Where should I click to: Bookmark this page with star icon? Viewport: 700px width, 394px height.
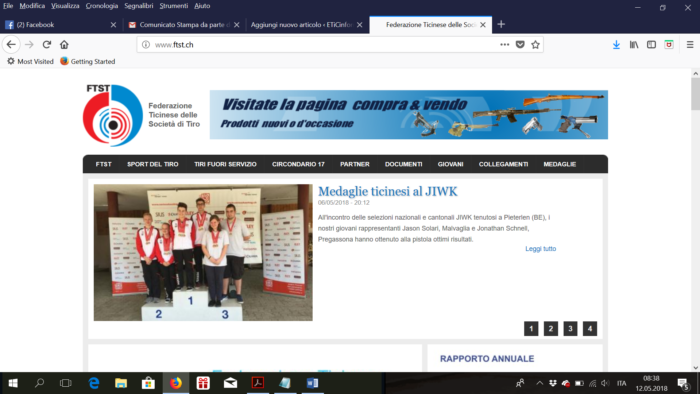click(535, 45)
